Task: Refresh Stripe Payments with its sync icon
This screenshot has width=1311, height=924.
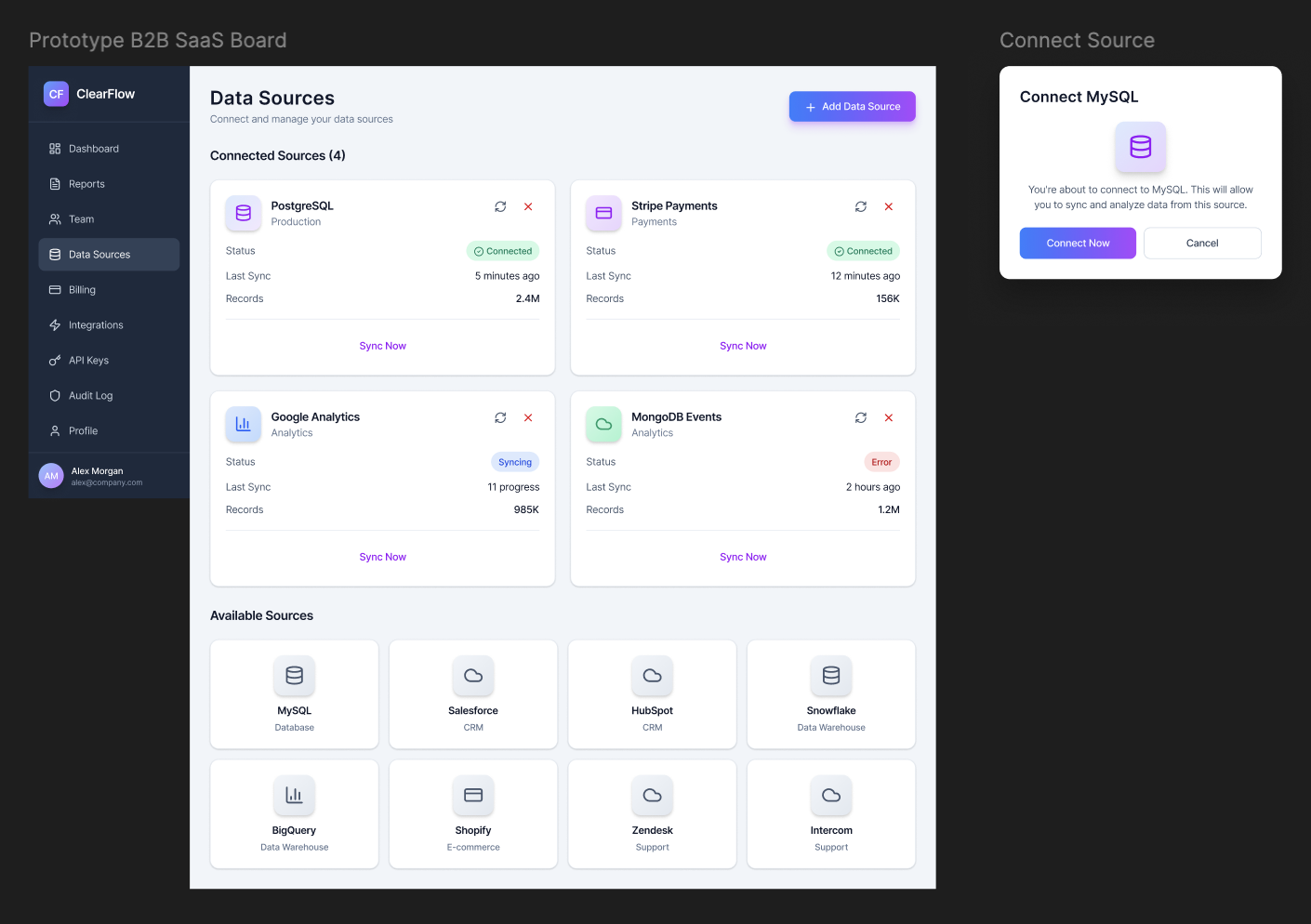Action: point(861,206)
